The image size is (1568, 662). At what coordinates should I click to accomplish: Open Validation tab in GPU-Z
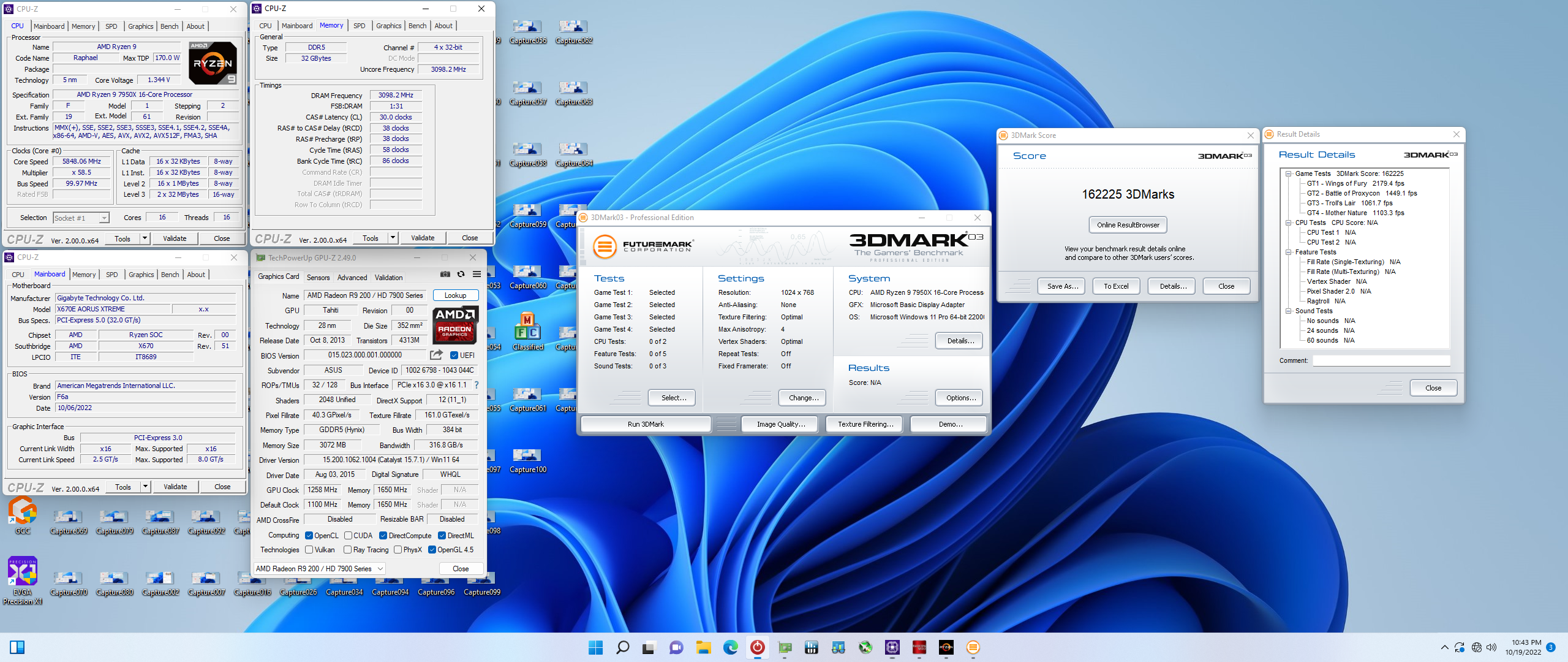point(388,278)
